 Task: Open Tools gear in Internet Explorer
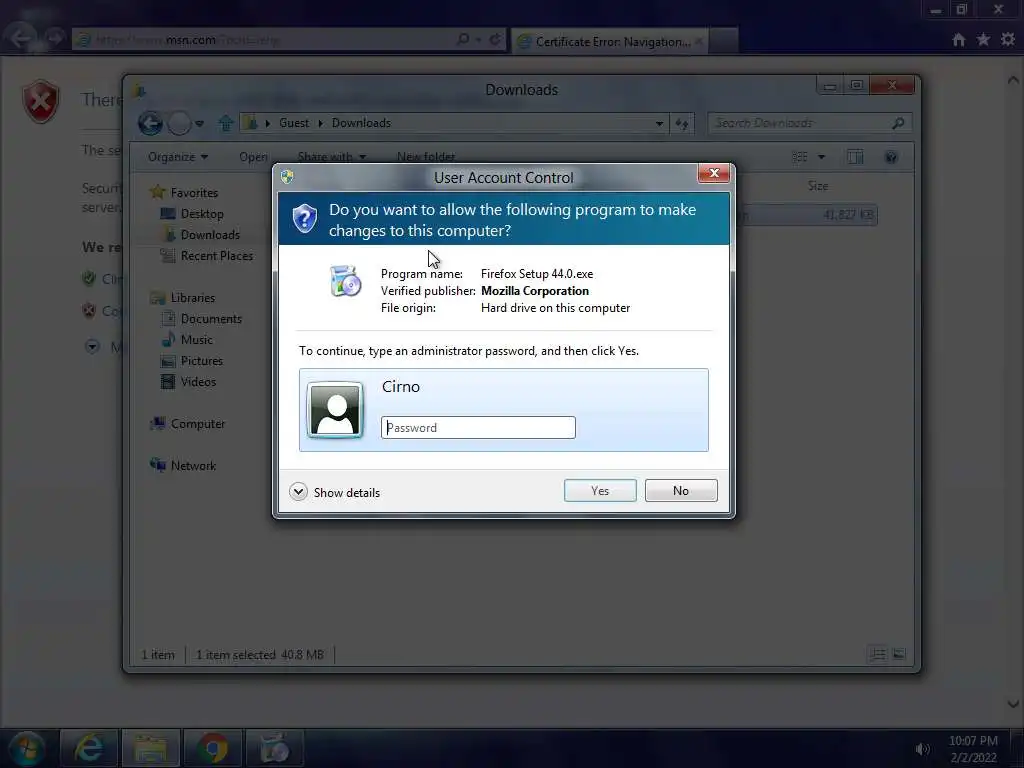pos(1008,40)
